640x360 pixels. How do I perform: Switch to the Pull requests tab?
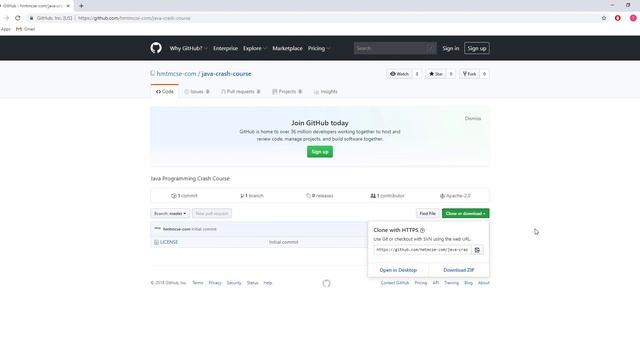[240, 91]
